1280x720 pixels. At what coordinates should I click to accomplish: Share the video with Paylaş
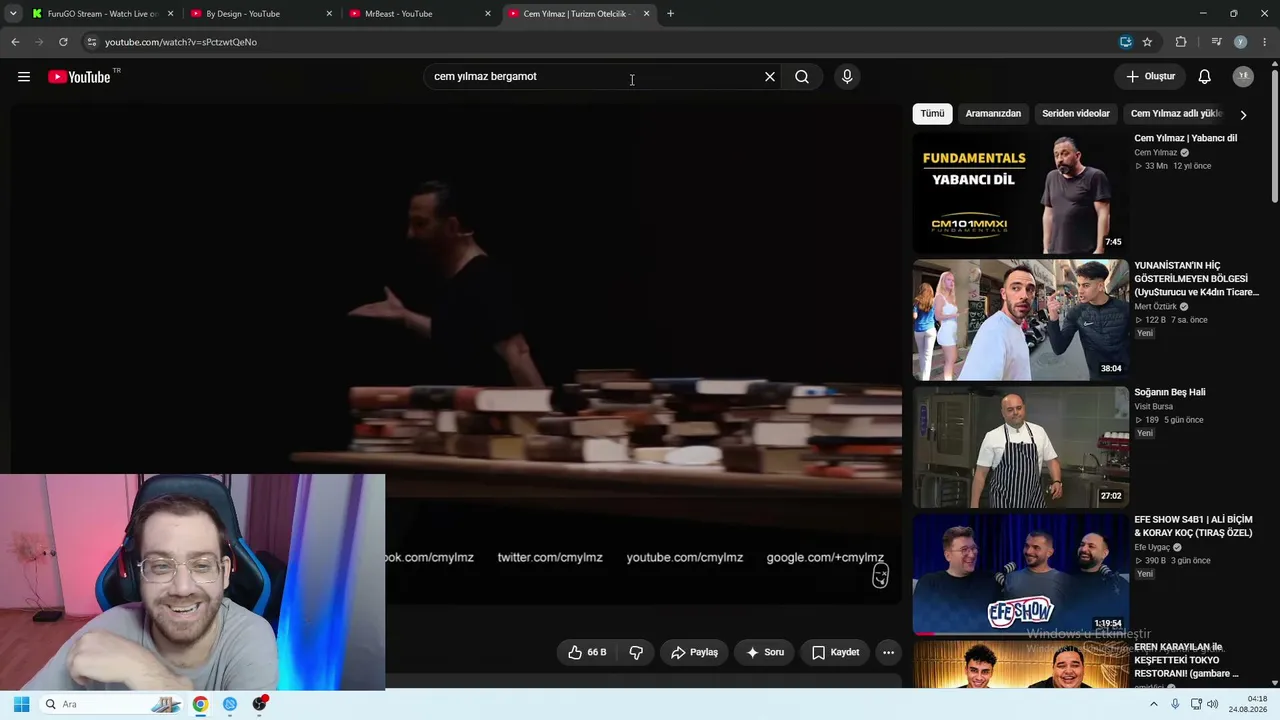[x=694, y=652]
